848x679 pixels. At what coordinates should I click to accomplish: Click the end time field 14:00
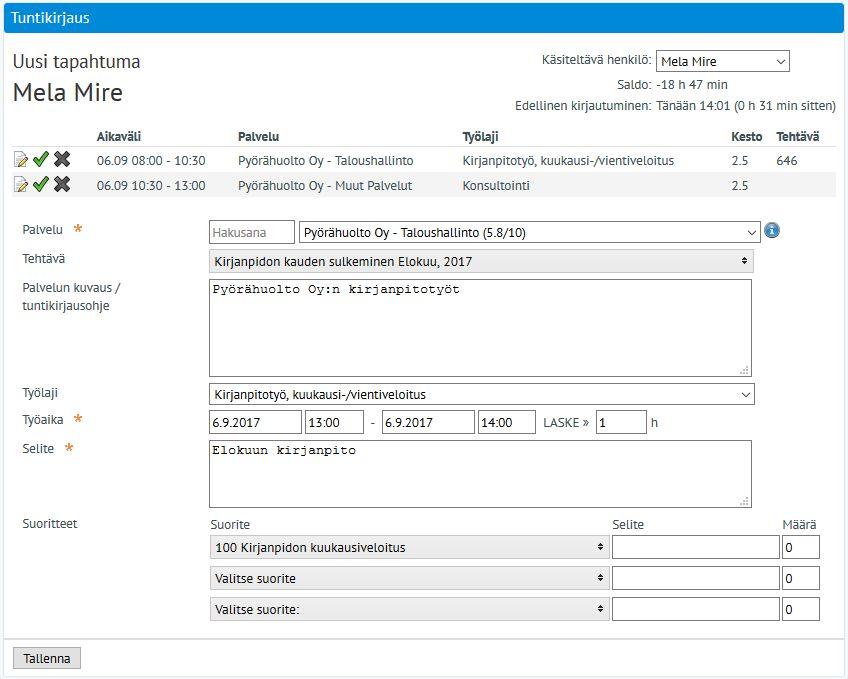[x=507, y=422]
